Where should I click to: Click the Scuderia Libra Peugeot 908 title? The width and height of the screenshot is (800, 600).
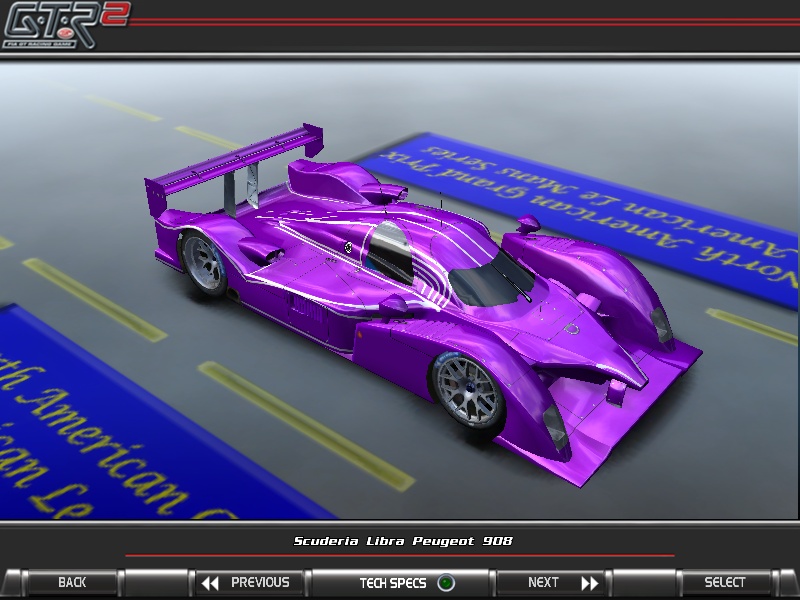point(403,541)
